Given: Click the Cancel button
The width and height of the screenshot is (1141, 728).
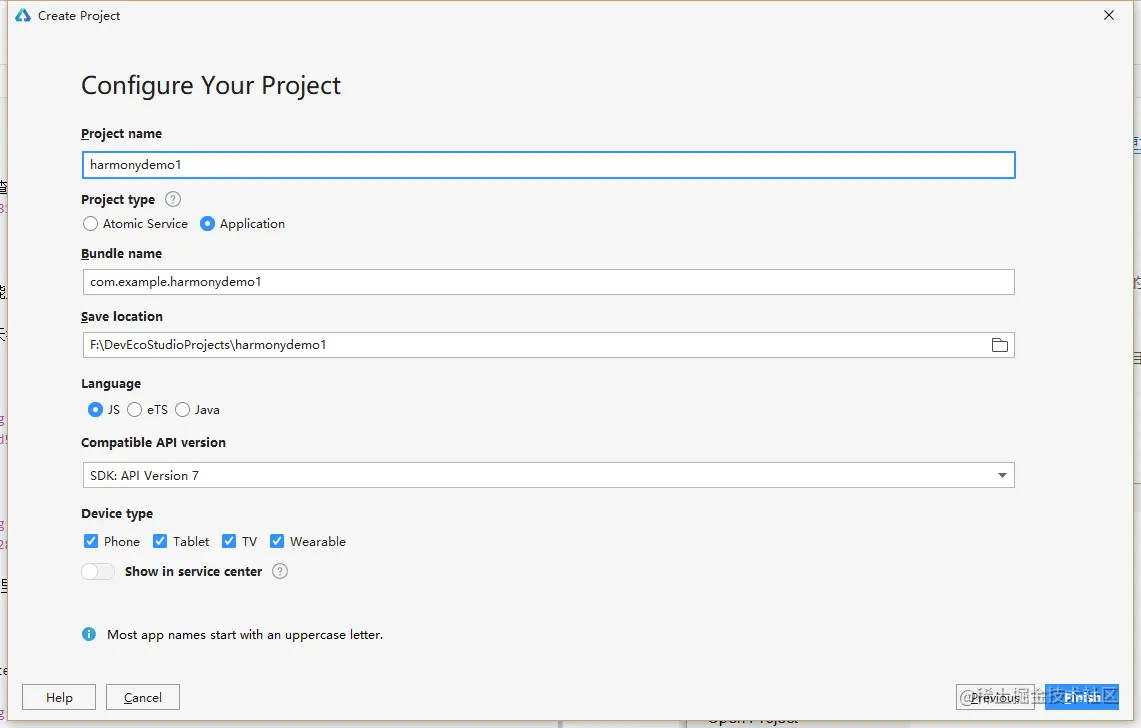Looking at the screenshot, I should tap(143, 697).
